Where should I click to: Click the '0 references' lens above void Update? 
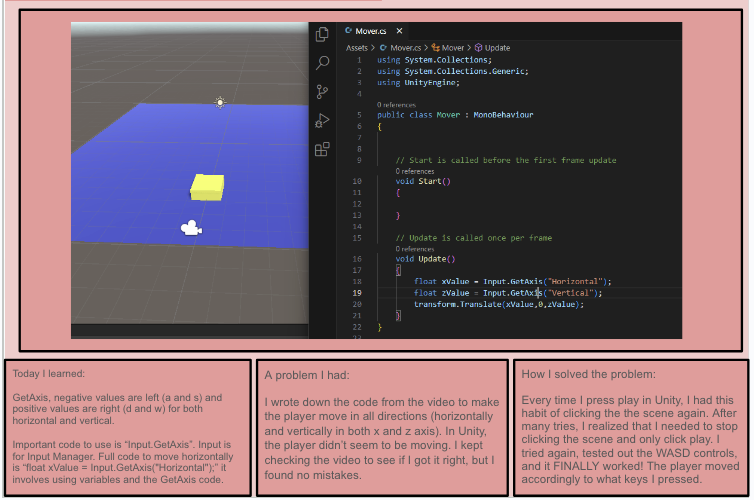(x=415, y=249)
